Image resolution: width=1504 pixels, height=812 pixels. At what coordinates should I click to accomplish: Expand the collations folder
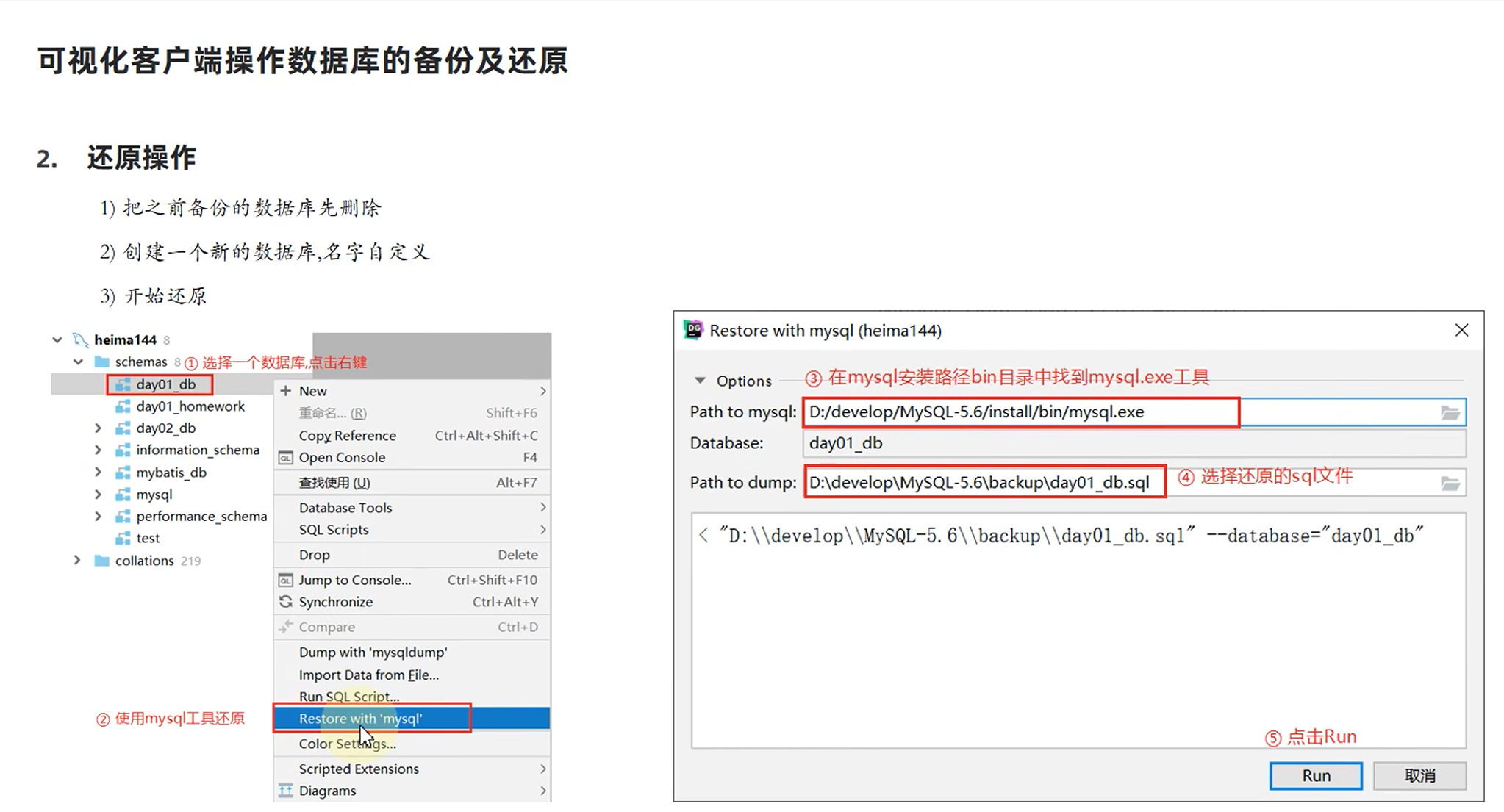click(x=77, y=560)
